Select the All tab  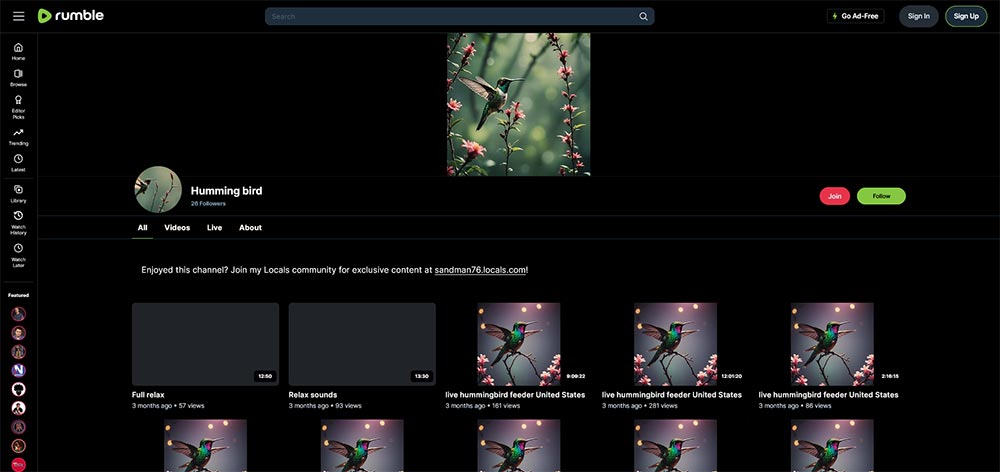pos(142,228)
